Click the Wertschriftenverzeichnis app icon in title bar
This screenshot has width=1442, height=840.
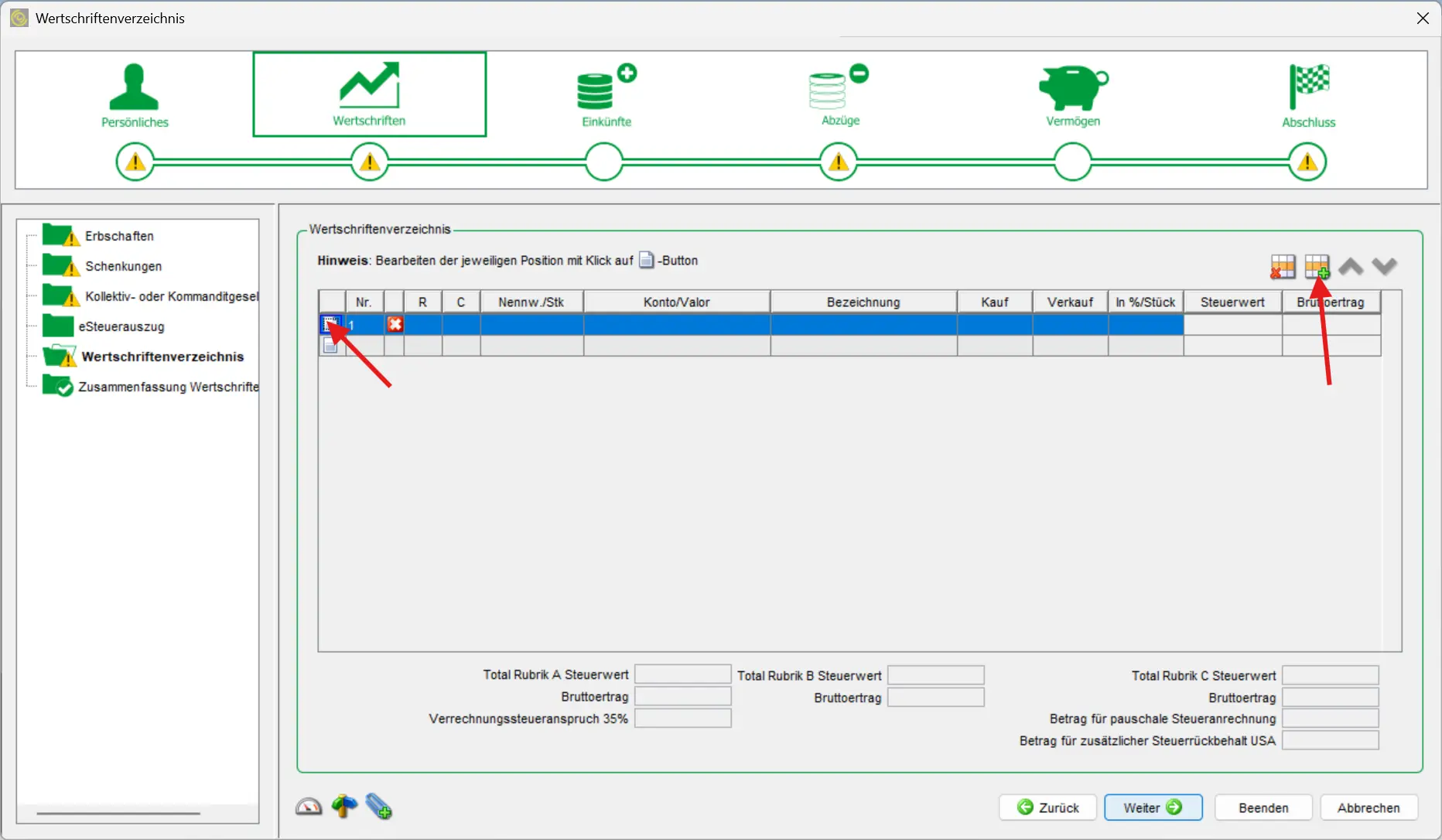pos(19,17)
